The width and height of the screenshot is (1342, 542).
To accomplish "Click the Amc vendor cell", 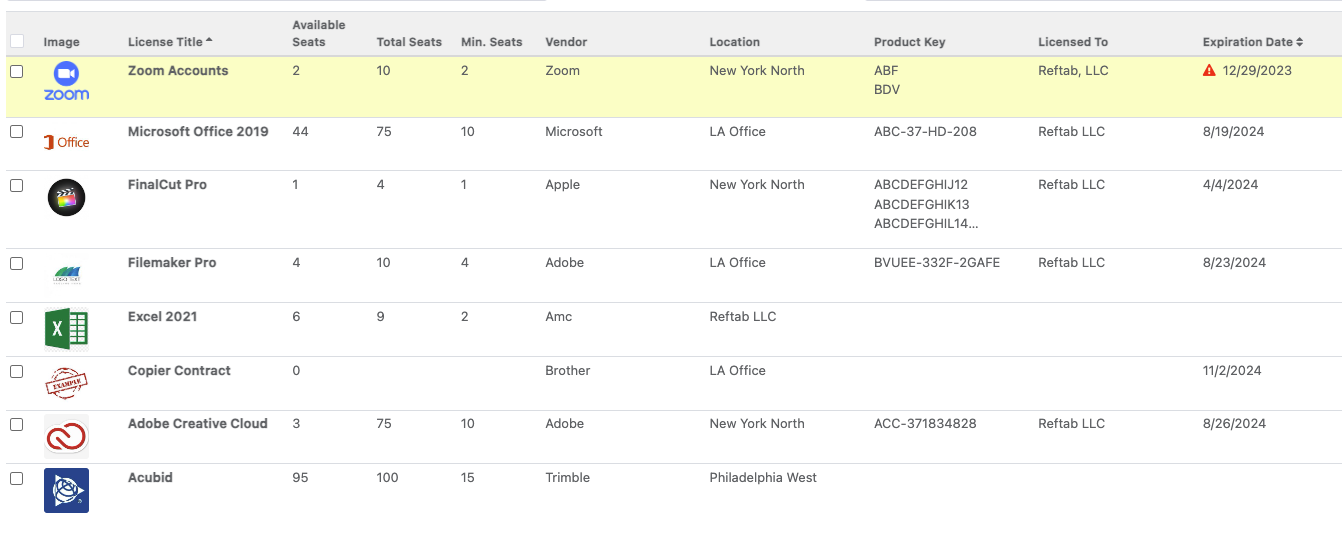I will (559, 317).
